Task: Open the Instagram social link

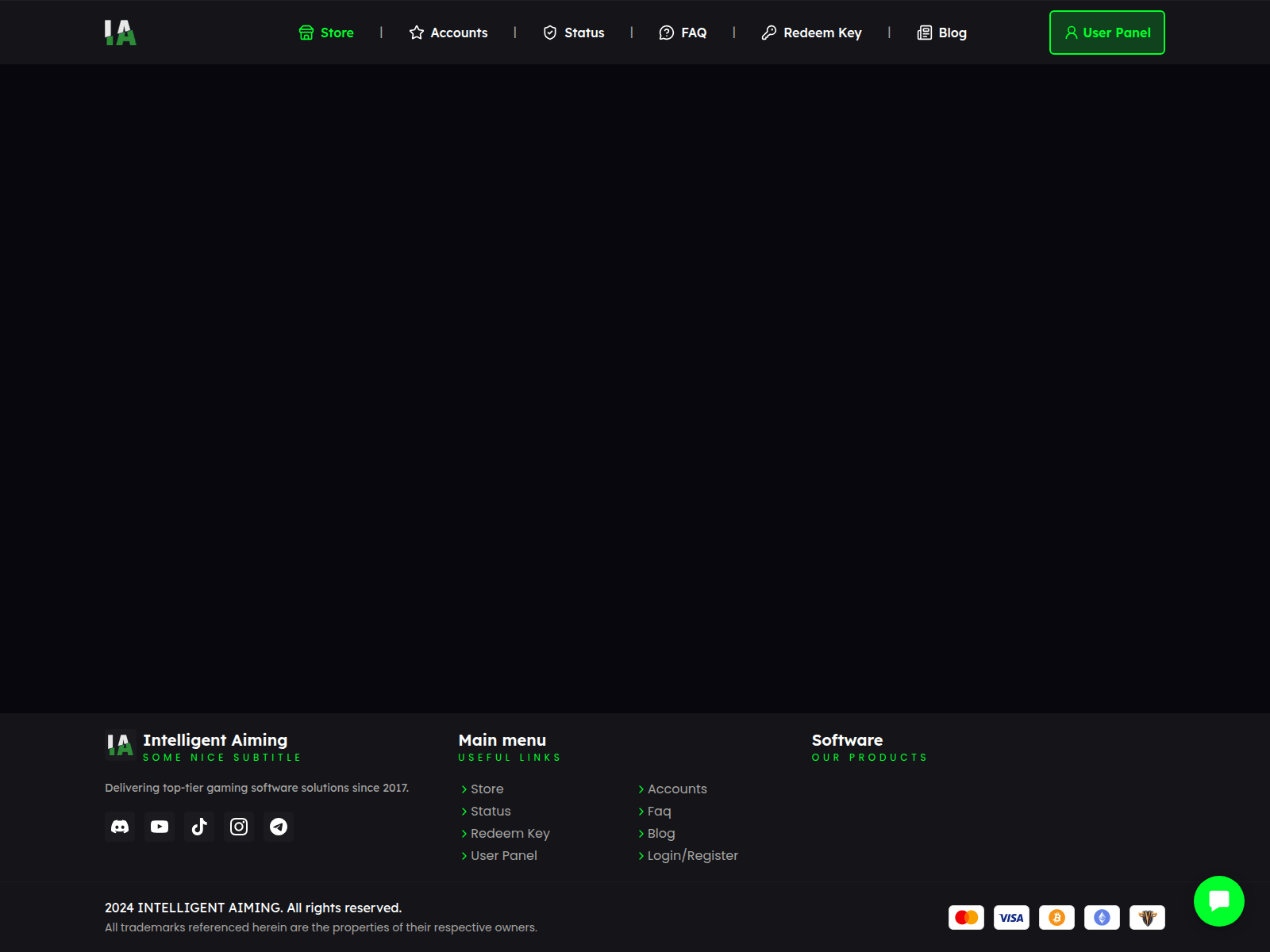Action: tap(239, 827)
